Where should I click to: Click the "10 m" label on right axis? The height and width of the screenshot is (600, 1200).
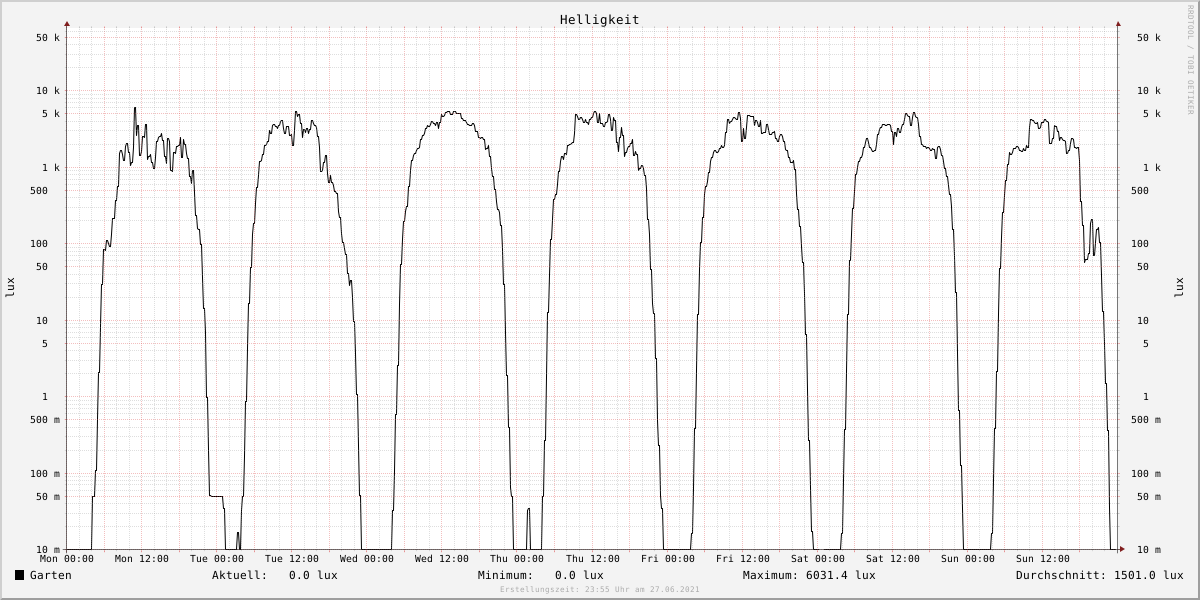[x=1149, y=550]
